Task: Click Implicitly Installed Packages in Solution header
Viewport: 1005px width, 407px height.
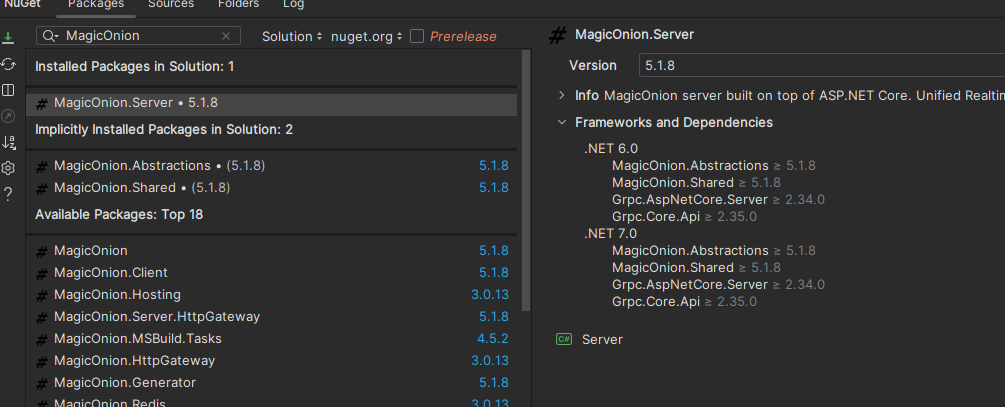Action: pyautogui.click(x=163, y=129)
